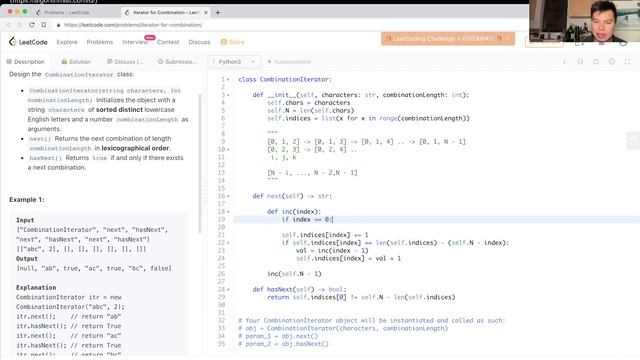The width and height of the screenshot is (640, 360).
Task: Click the lock icon in the address bar
Action: [x=58, y=25]
